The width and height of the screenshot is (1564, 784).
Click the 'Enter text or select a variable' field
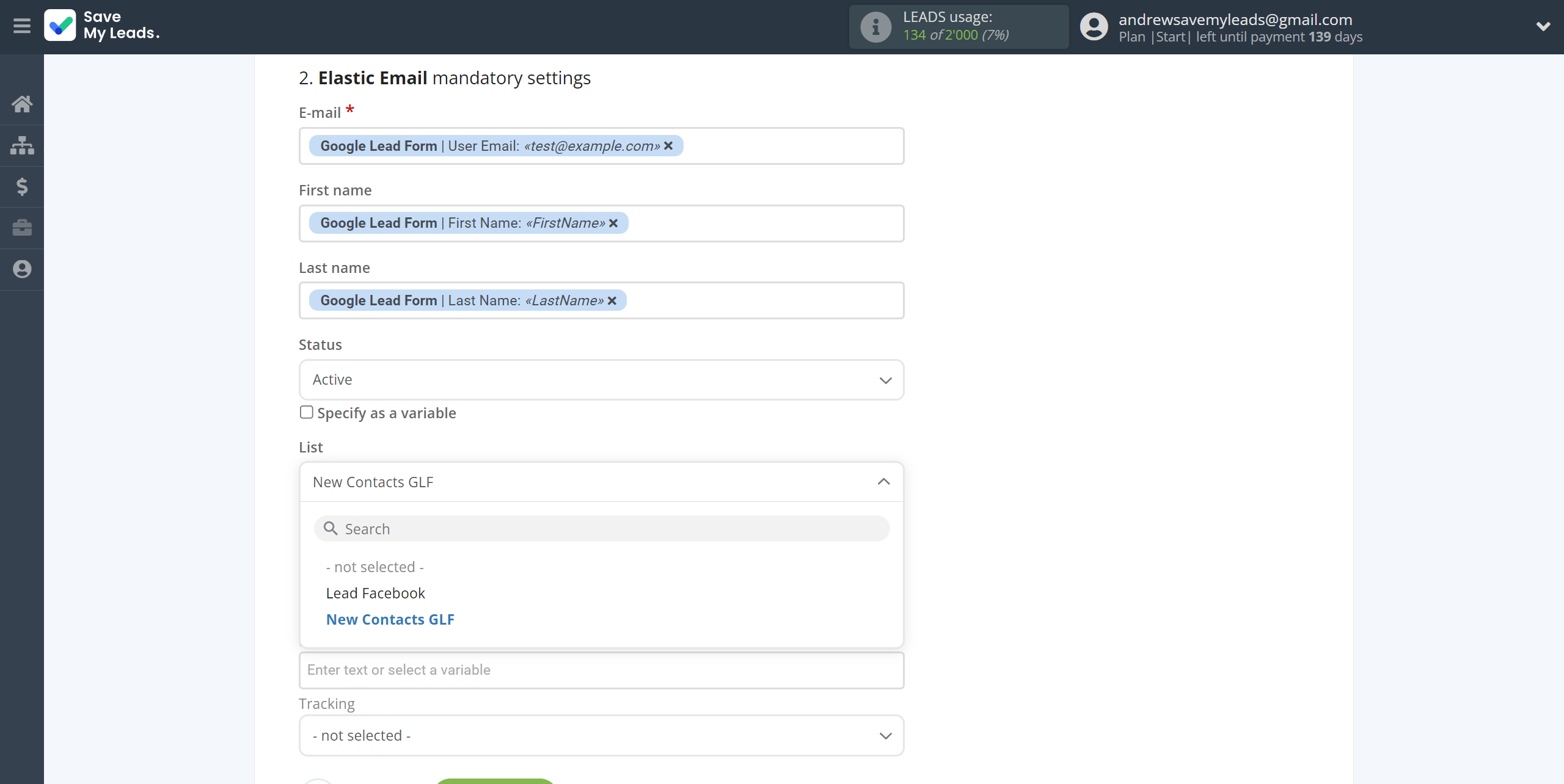pos(601,670)
